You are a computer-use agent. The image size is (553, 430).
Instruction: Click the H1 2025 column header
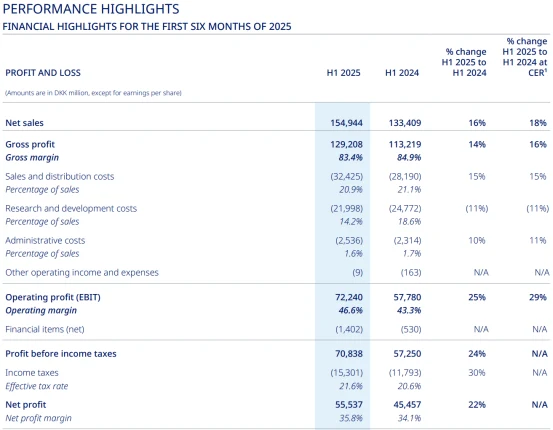coord(344,73)
